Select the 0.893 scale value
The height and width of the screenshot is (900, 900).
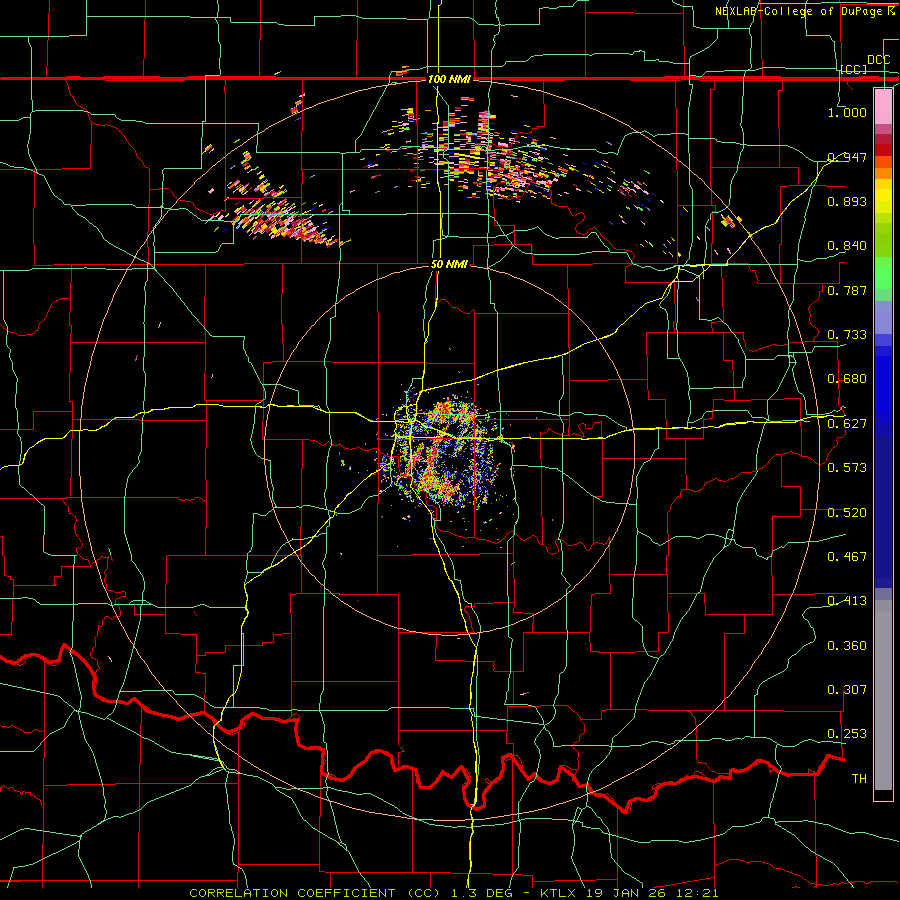click(x=847, y=201)
